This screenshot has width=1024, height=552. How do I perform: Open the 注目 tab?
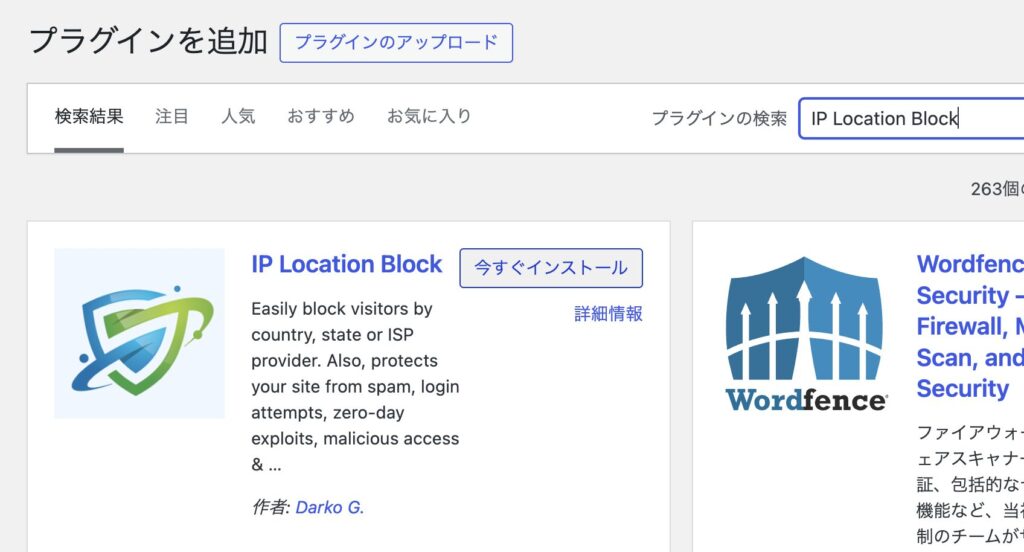pyautogui.click(x=172, y=116)
